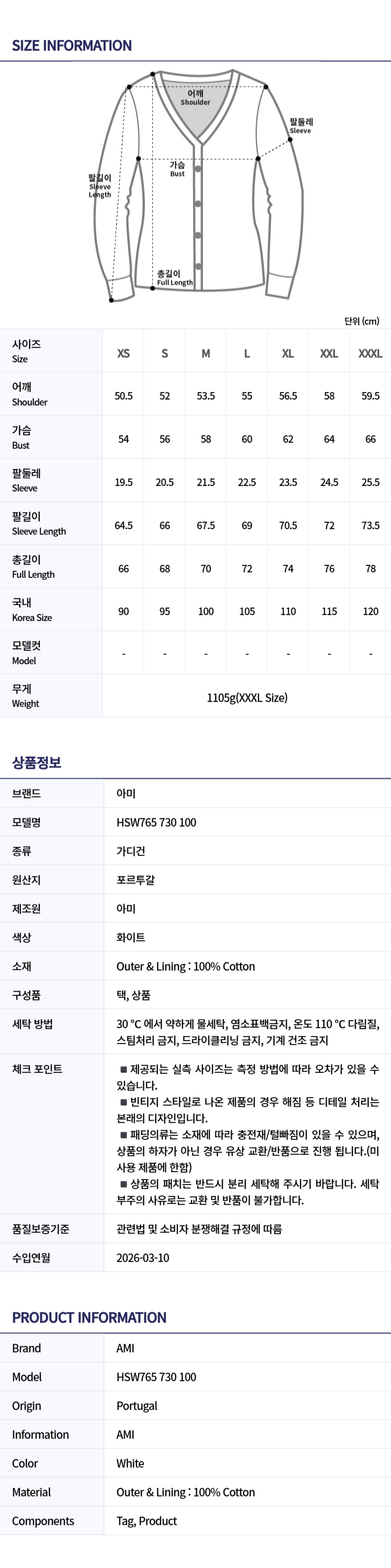Click the Sleeve Length label on diagram
The width and height of the screenshot is (391, 1568).
coord(100,186)
